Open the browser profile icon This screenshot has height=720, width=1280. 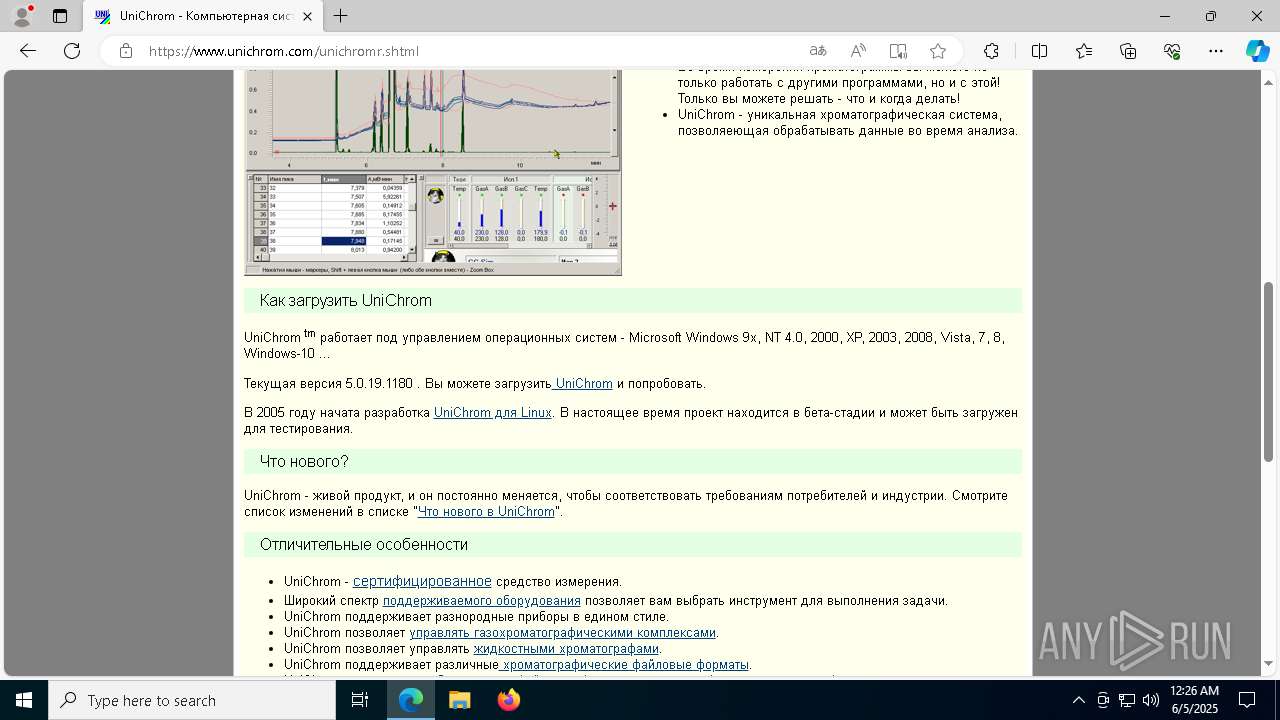[22, 16]
